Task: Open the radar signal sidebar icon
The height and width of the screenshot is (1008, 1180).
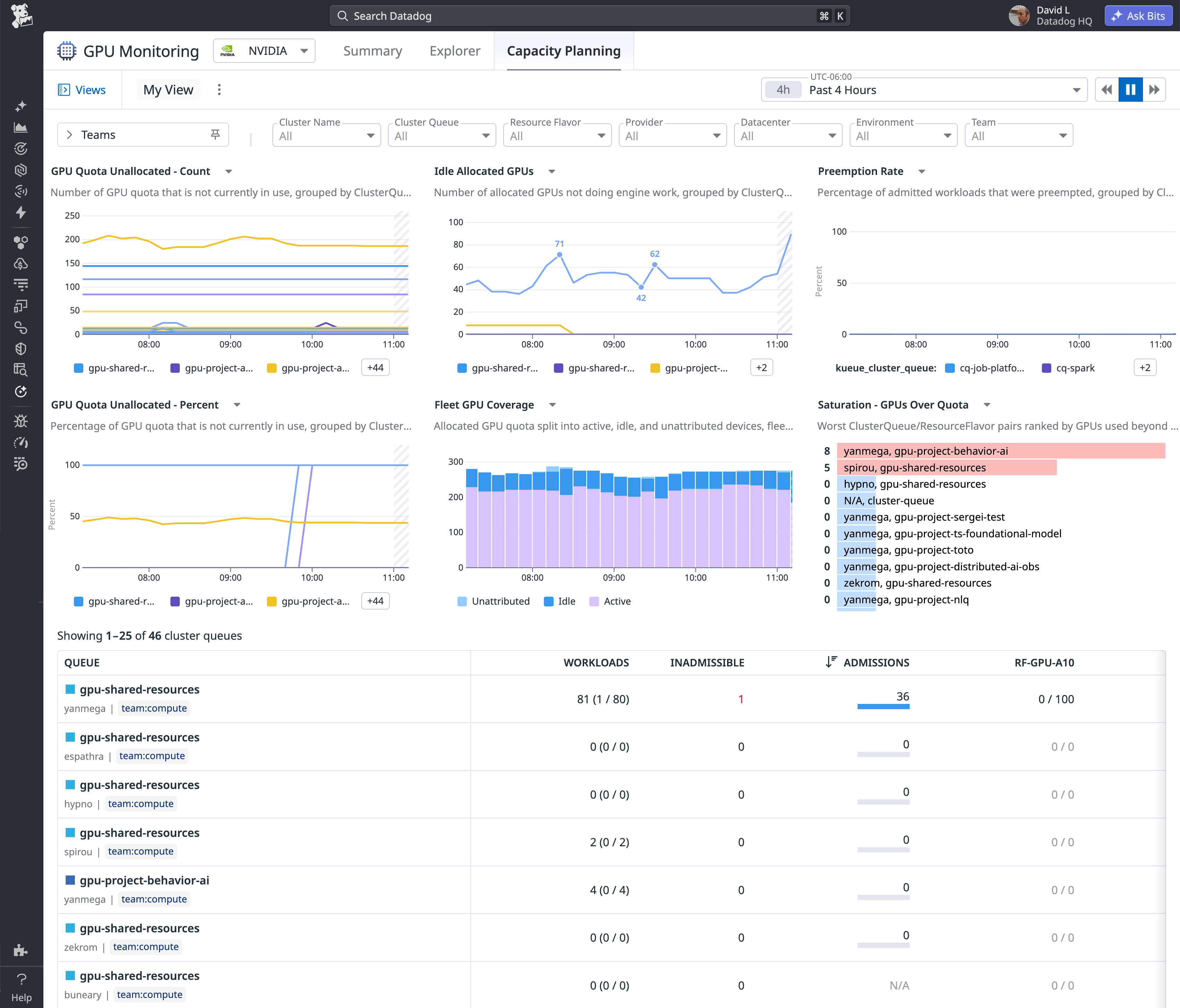Action: click(21, 191)
